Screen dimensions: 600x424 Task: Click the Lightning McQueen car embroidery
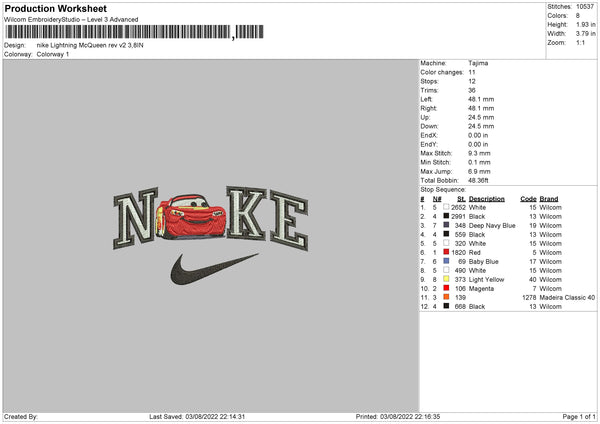(191, 217)
